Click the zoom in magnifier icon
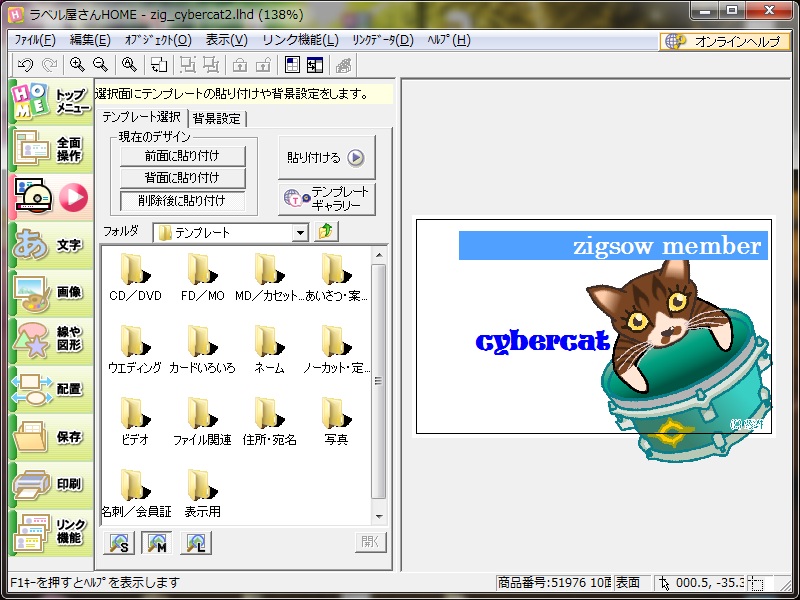The height and width of the screenshot is (600, 800). coord(77,65)
